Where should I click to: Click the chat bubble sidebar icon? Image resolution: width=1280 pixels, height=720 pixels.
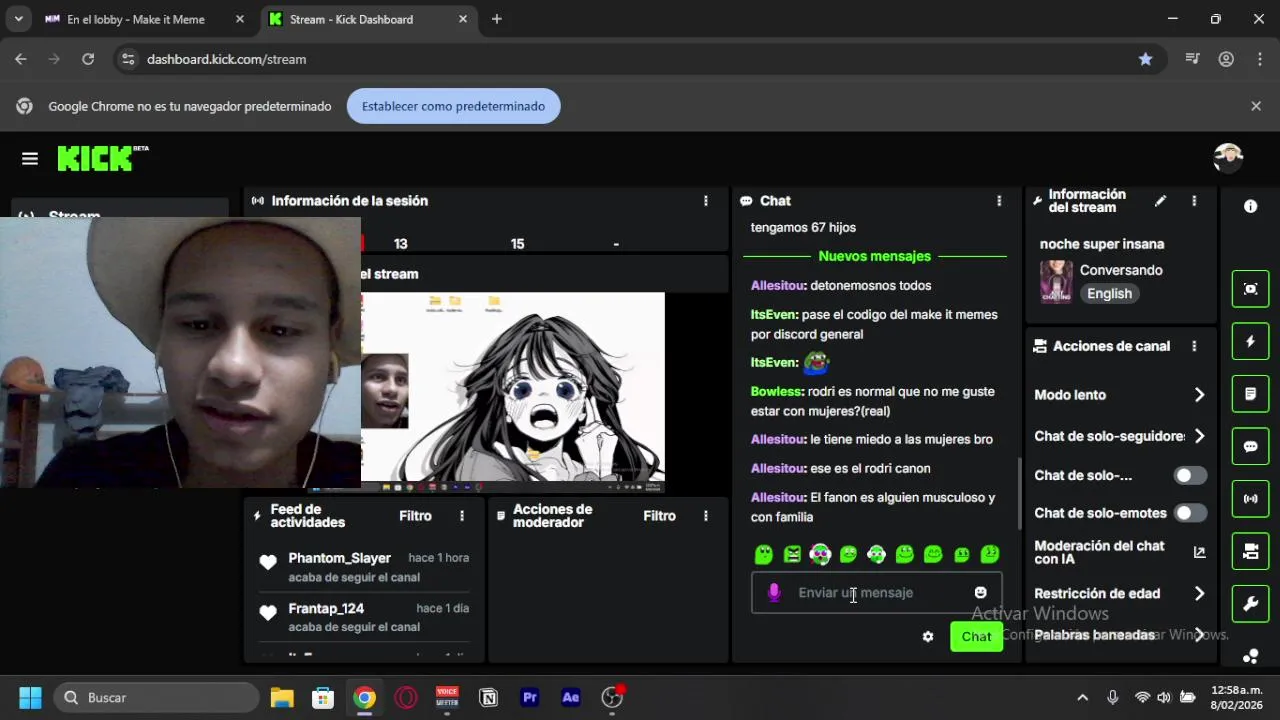(1250, 446)
